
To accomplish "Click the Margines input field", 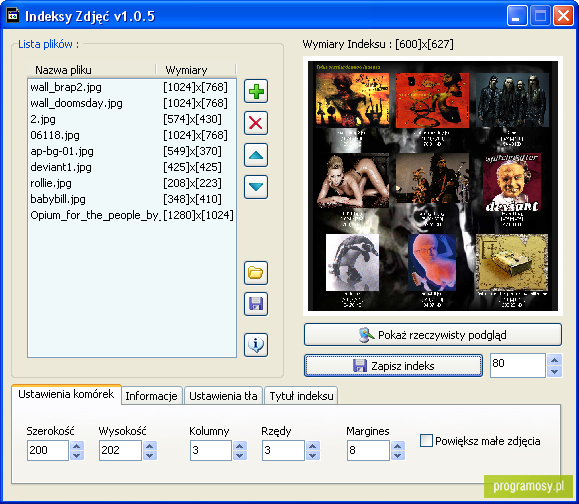I will tap(368, 450).
